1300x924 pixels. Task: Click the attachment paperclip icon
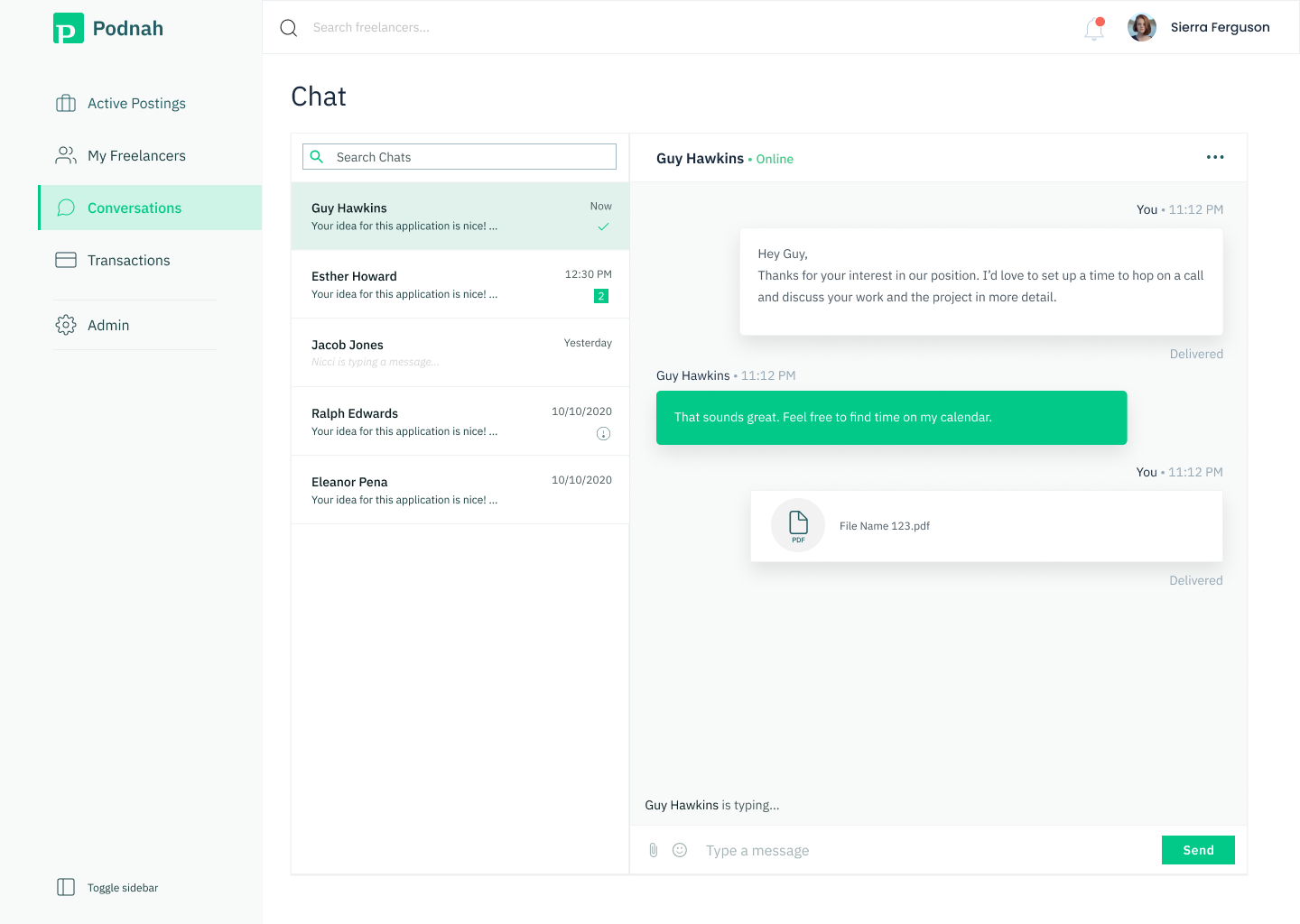point(654,850)
